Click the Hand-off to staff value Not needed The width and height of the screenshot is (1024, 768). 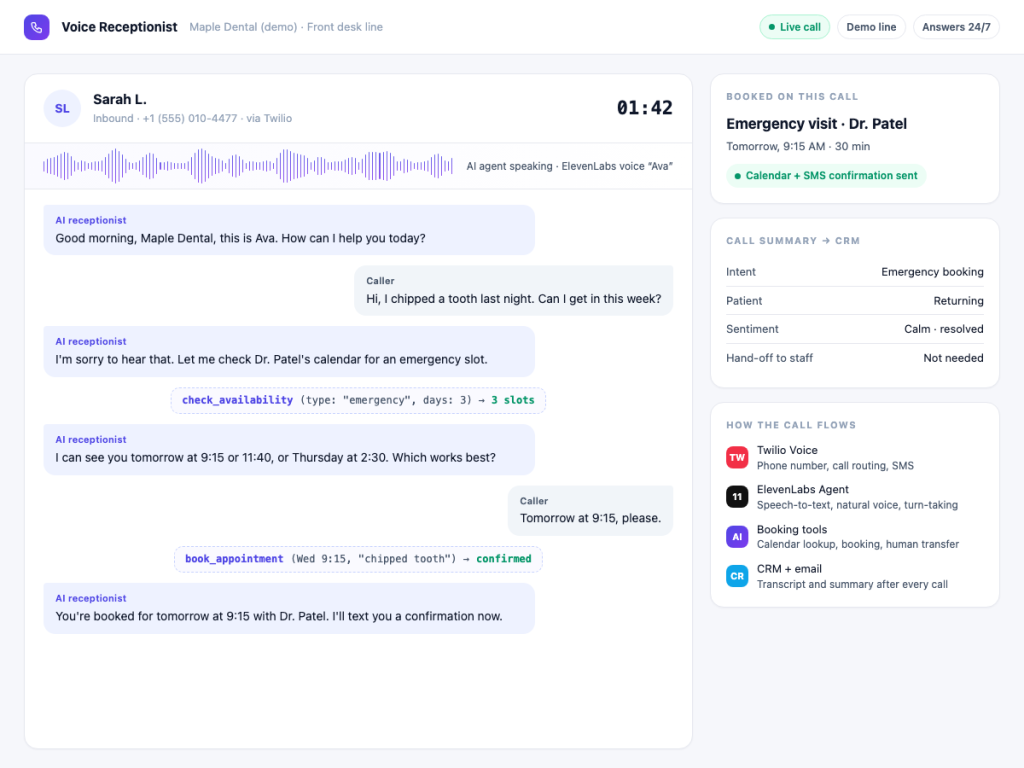[953, 358]
